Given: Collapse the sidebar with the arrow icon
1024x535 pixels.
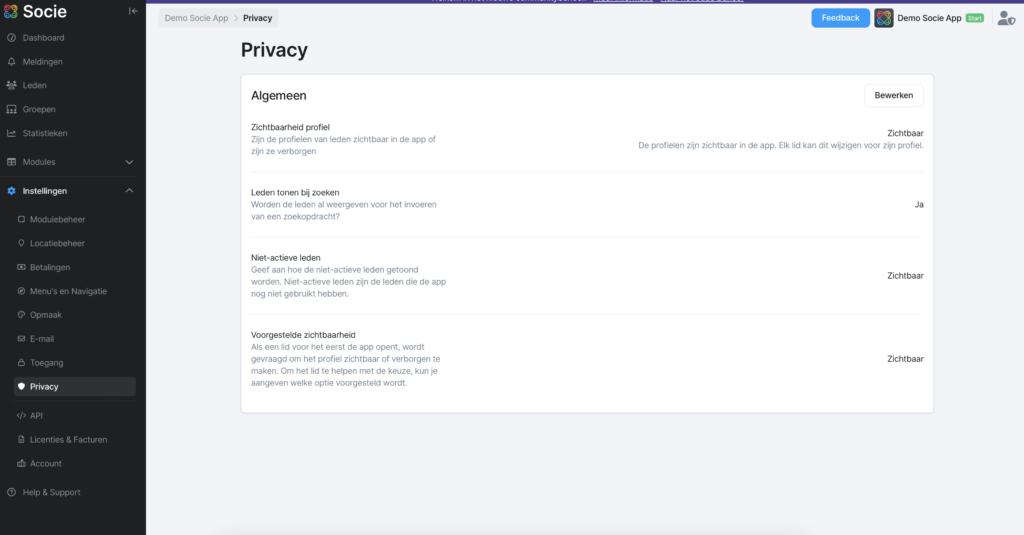Looking at the screenshot, I should 133,11.
